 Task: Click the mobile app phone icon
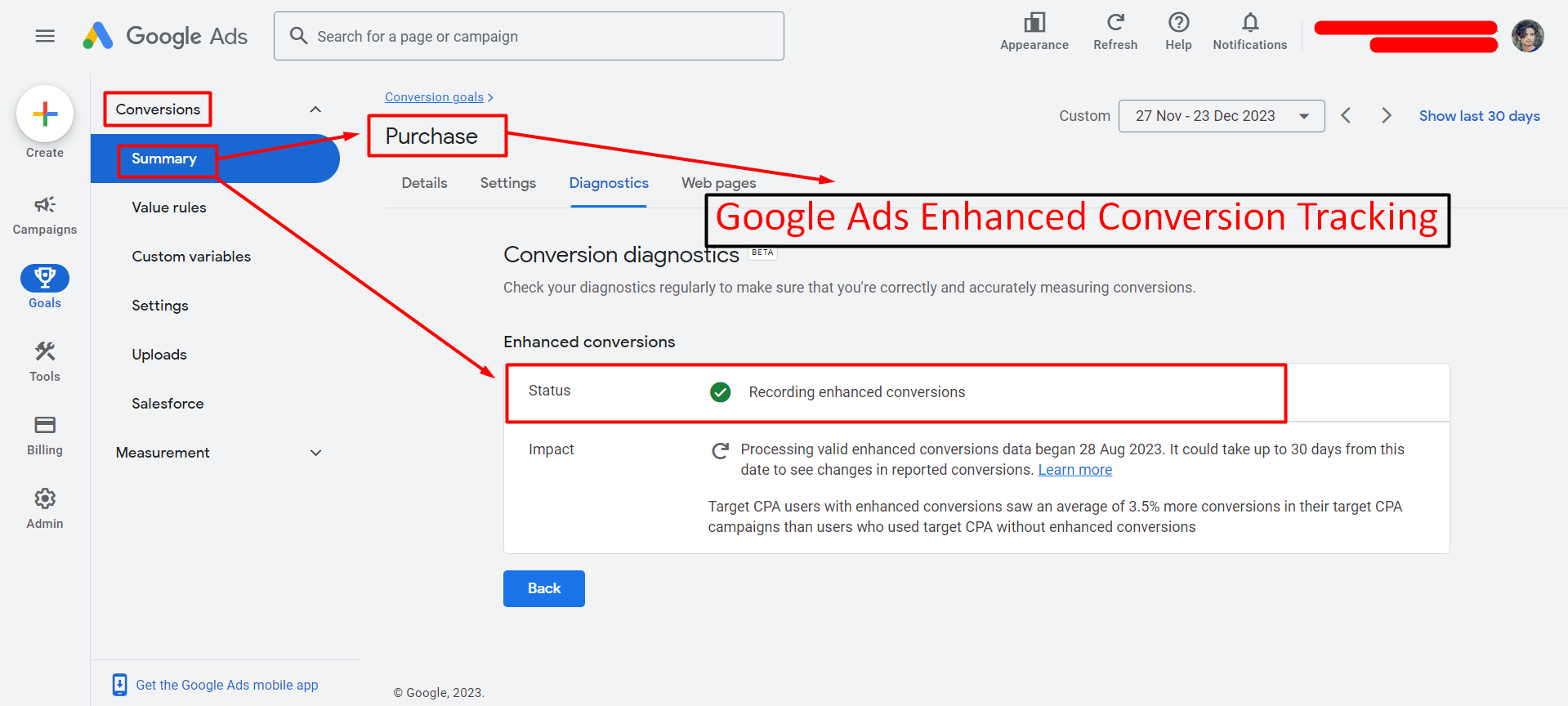point(119,685)
